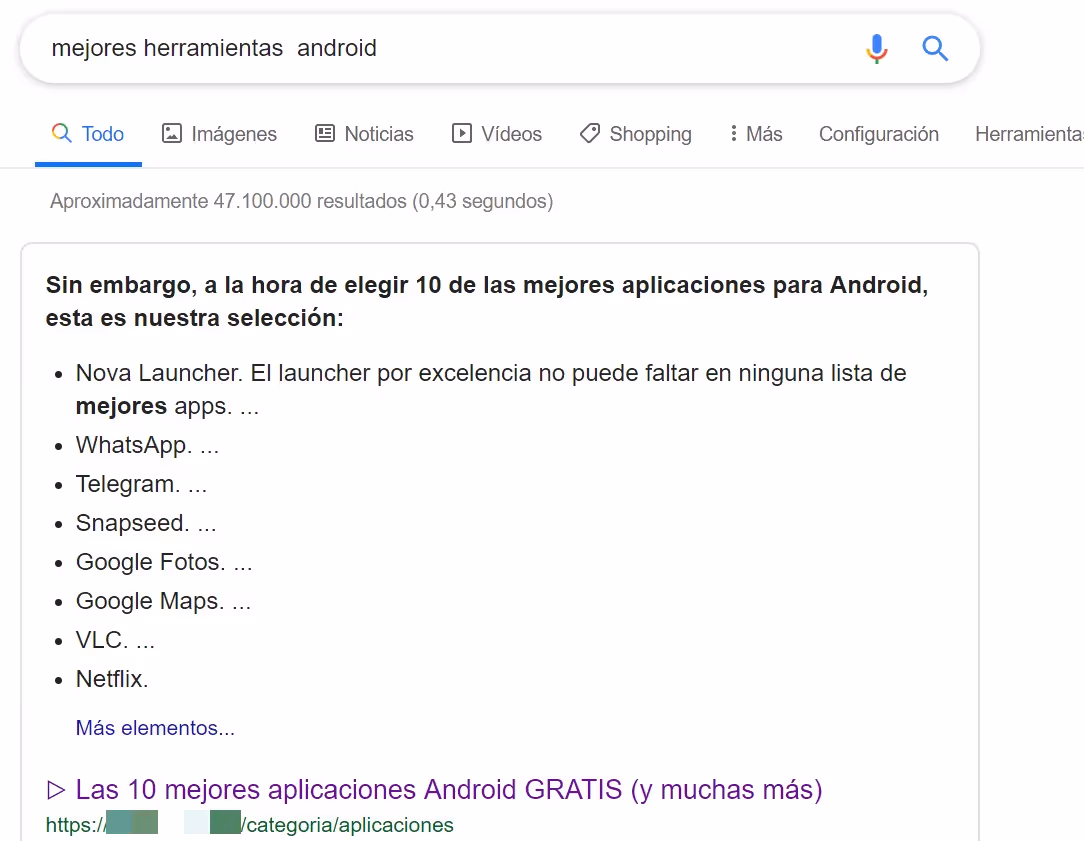Click the Nova Launcher list item
Screen dimensions: 1084x841
click(x=491, y=389)
